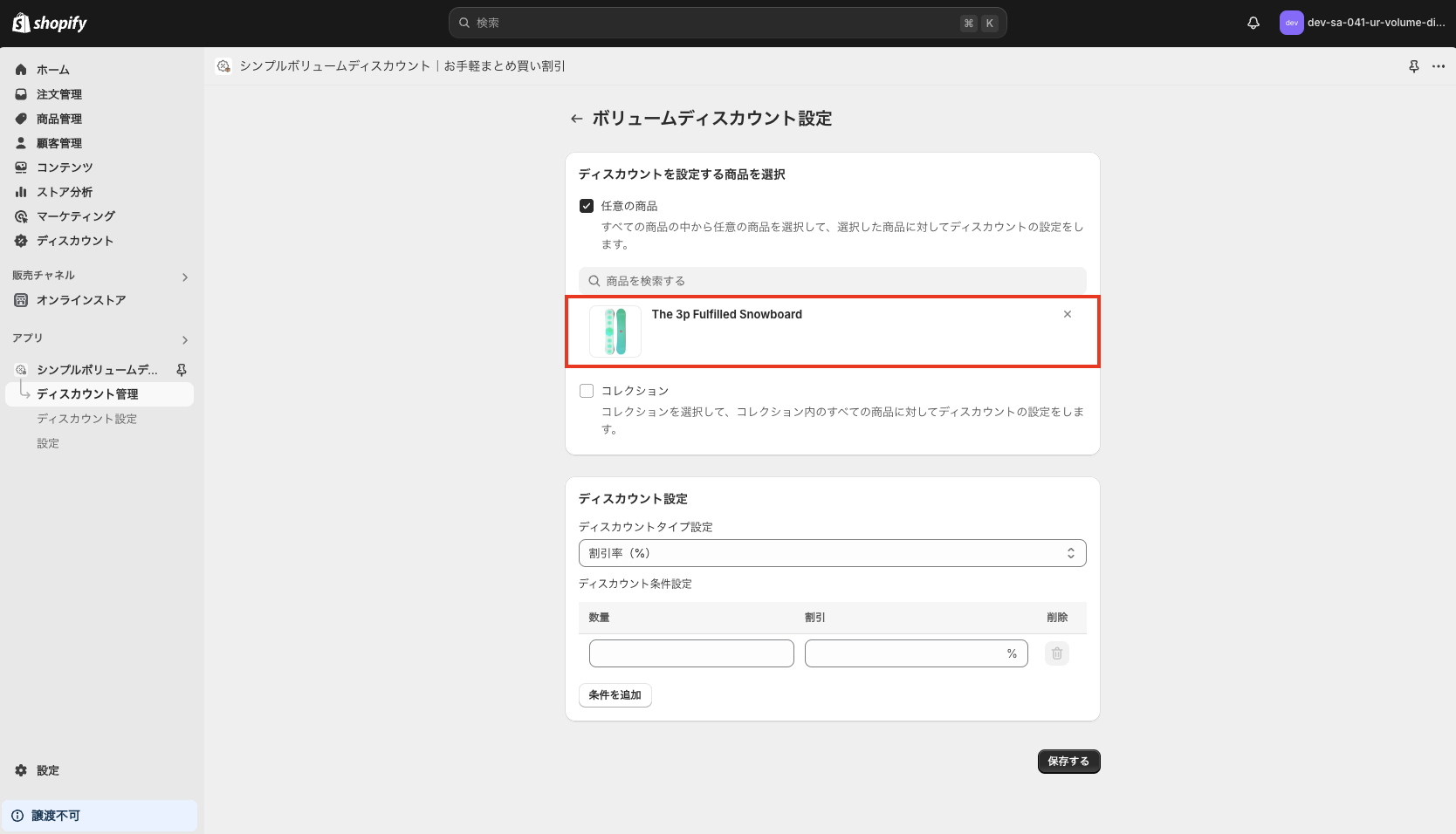Image resolution: width=1456 pixels, height=834 pixels.
Task: Delete the discount condition row via trash icon
Action: pyautogui.click(x=1056, y=653)
